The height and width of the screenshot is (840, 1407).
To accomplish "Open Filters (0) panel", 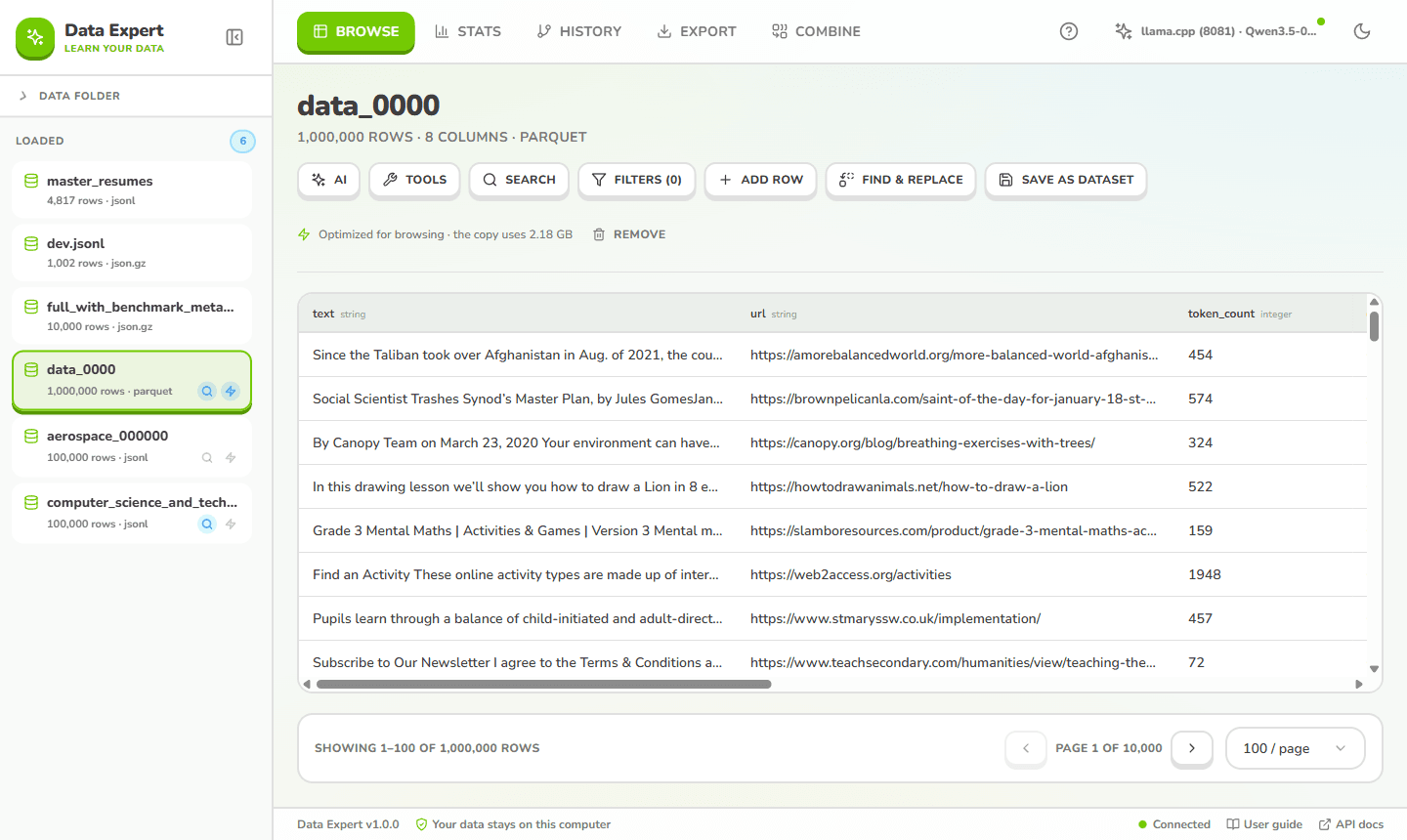I will pyautogui.click(x=637, y=180).
